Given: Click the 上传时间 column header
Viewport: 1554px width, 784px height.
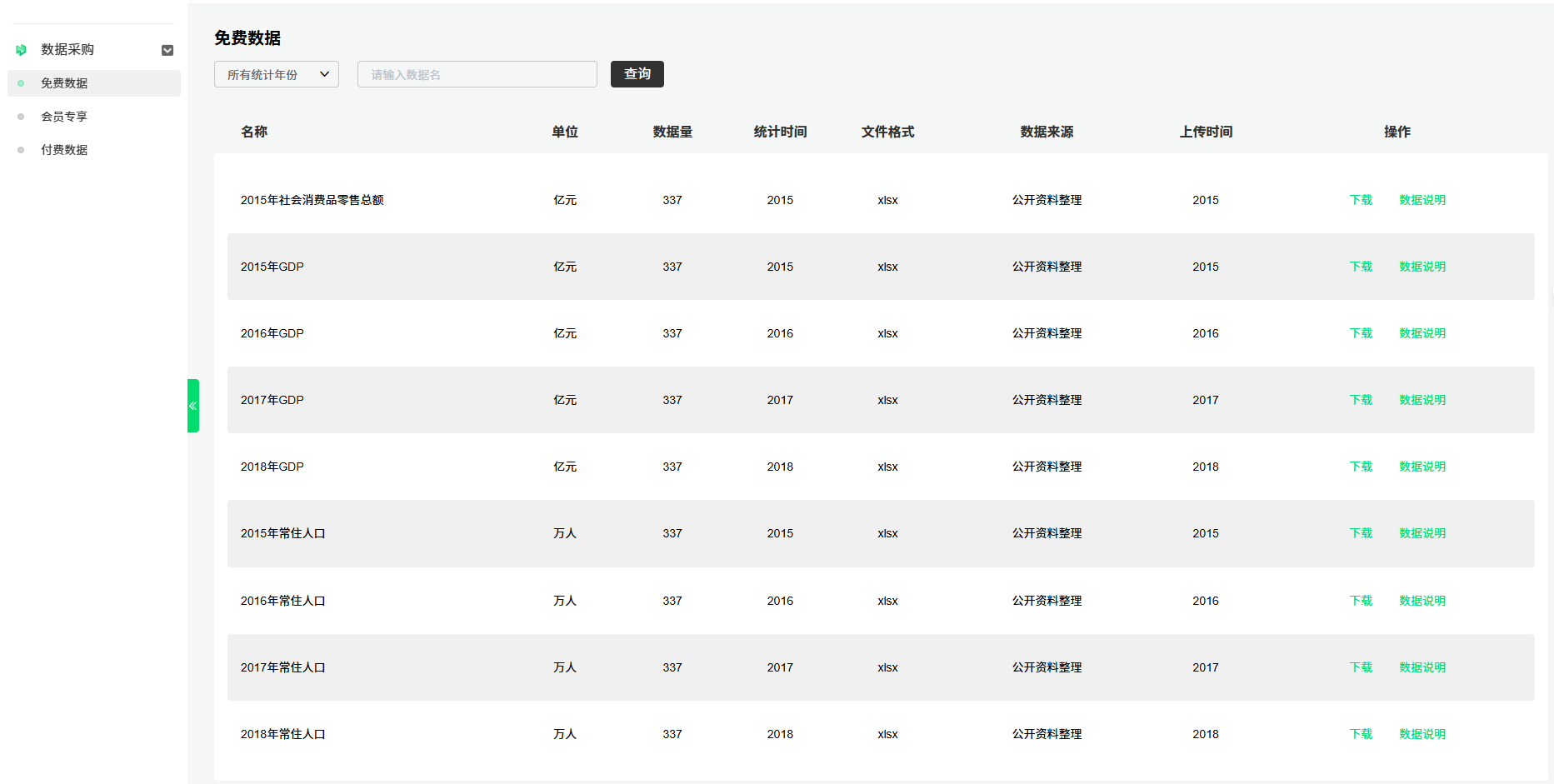Looking at the screenshot, I should tap(1206, 132).
